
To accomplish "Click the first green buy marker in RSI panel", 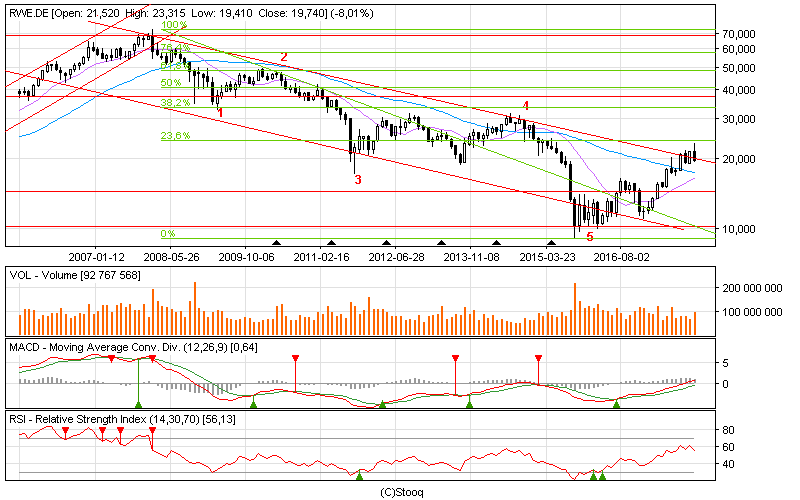I will pos(359,476).
